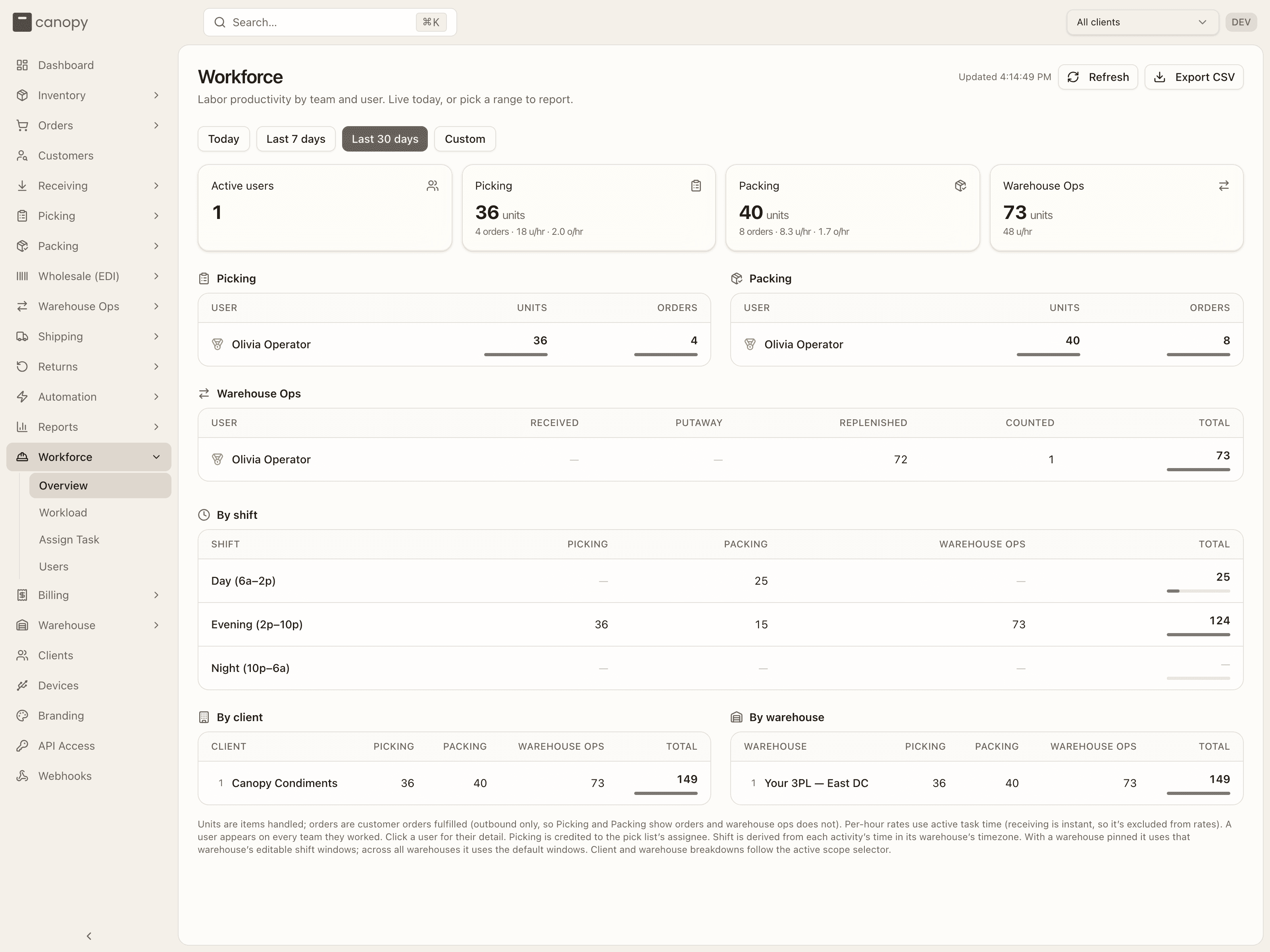Click the Evening shift total progress bar
Viewport: 1270px width, 952px height.
pyautogui.click(x=1198, y=635)
